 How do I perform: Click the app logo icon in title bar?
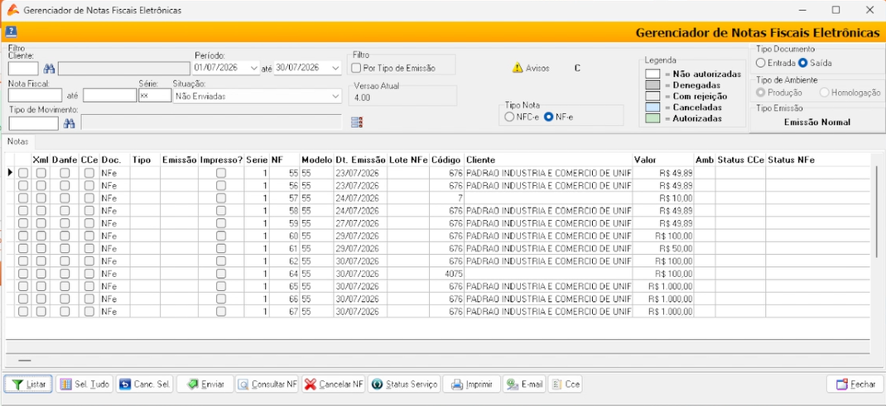point(11,10)
